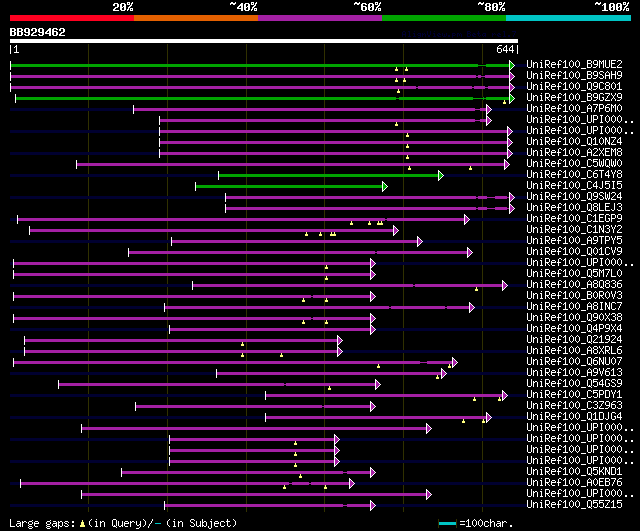
Task: Click the purple alignment bar for Q21924
Action: (181, 340)
